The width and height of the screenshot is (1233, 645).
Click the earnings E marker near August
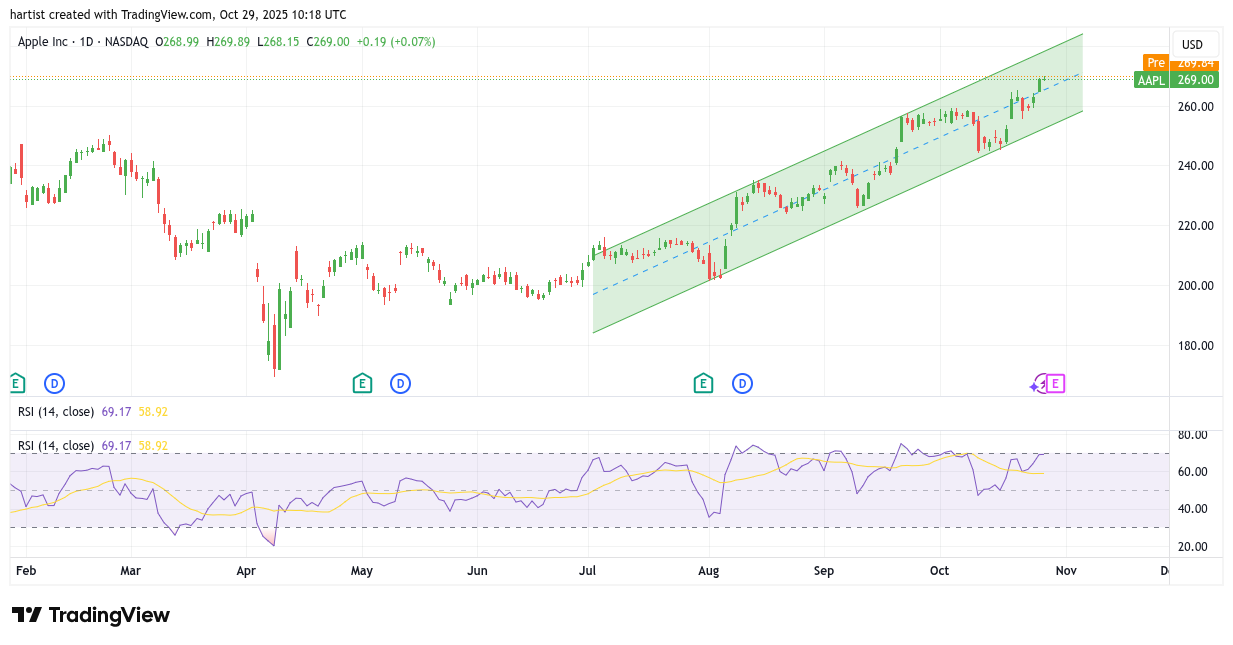click(703, 383)
